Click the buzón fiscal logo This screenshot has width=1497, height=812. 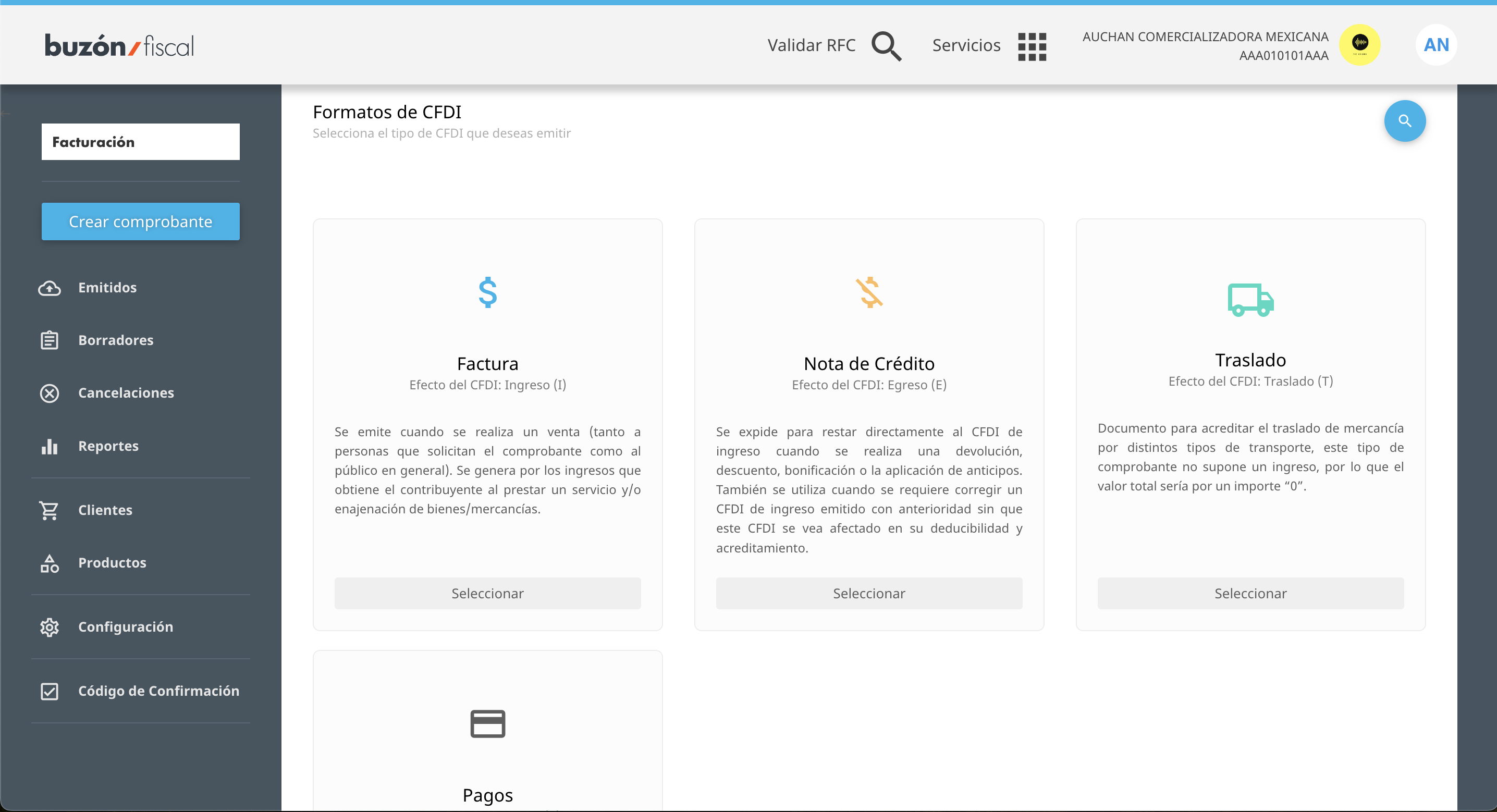tap(120, 46)
